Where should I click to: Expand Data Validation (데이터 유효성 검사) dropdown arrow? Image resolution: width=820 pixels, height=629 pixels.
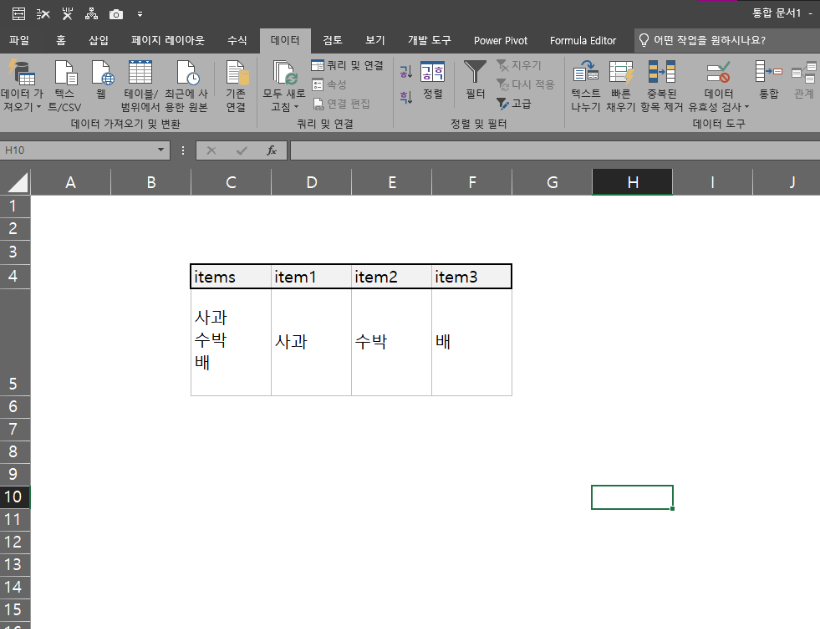(747, 107)
